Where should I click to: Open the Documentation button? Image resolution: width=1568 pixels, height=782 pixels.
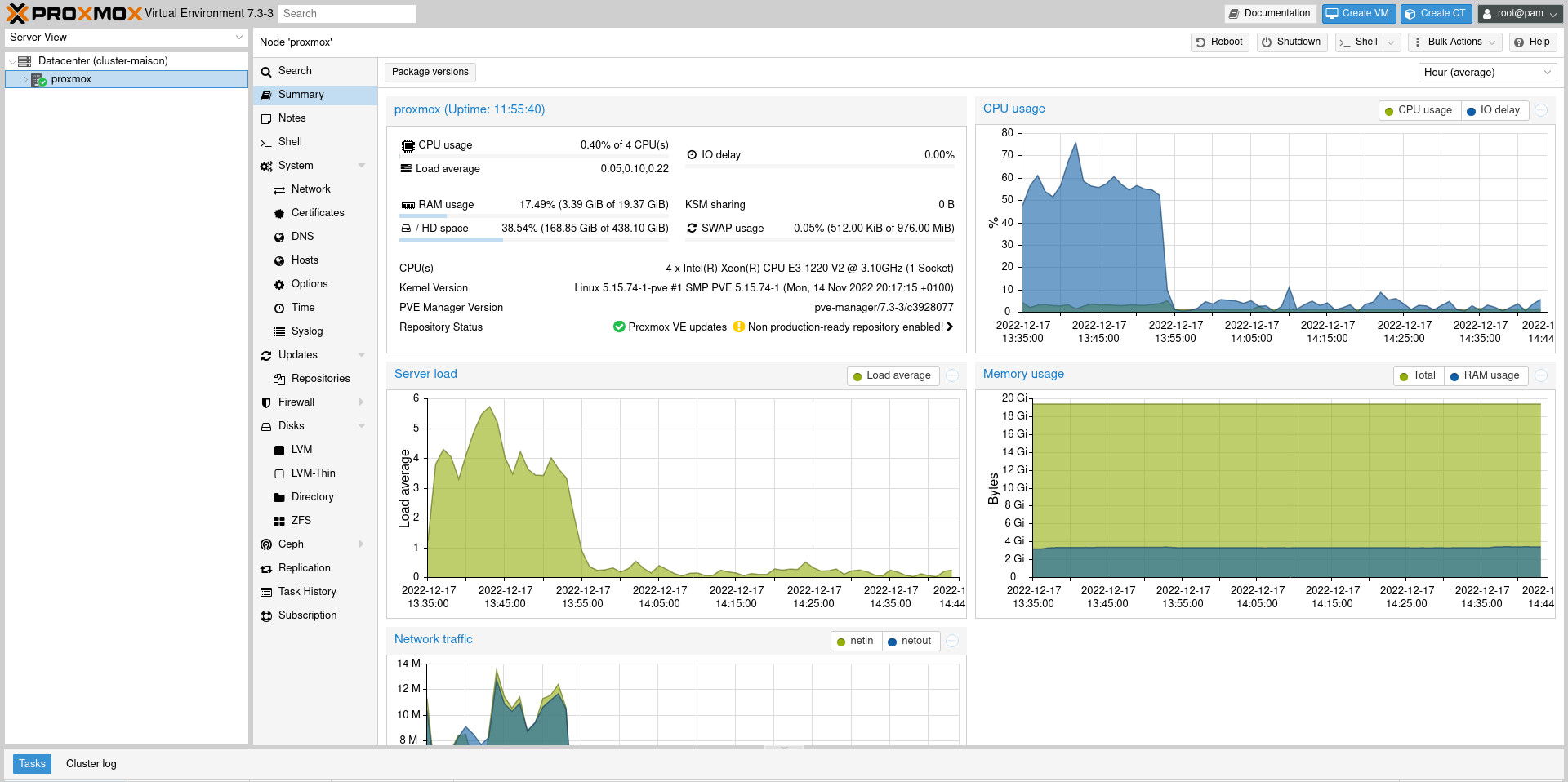[1271, 14]
